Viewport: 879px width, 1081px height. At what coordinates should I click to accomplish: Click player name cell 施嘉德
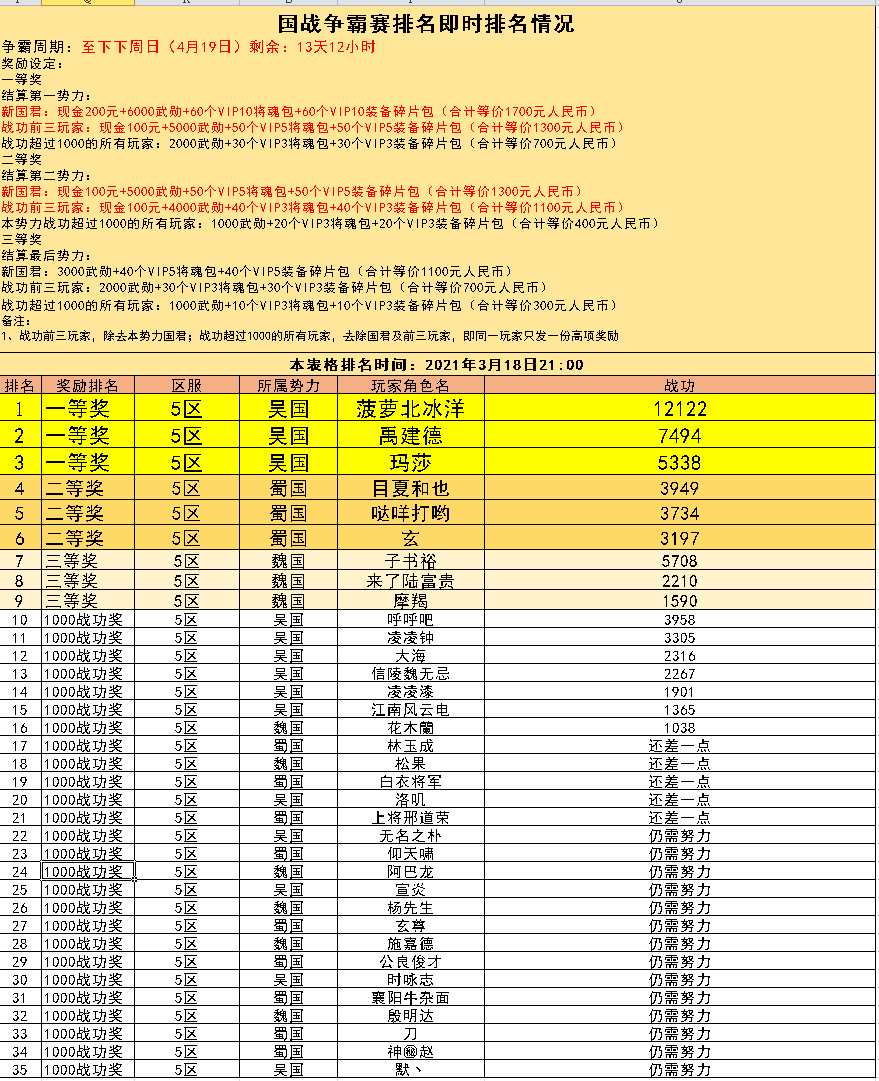coord(411,943)
